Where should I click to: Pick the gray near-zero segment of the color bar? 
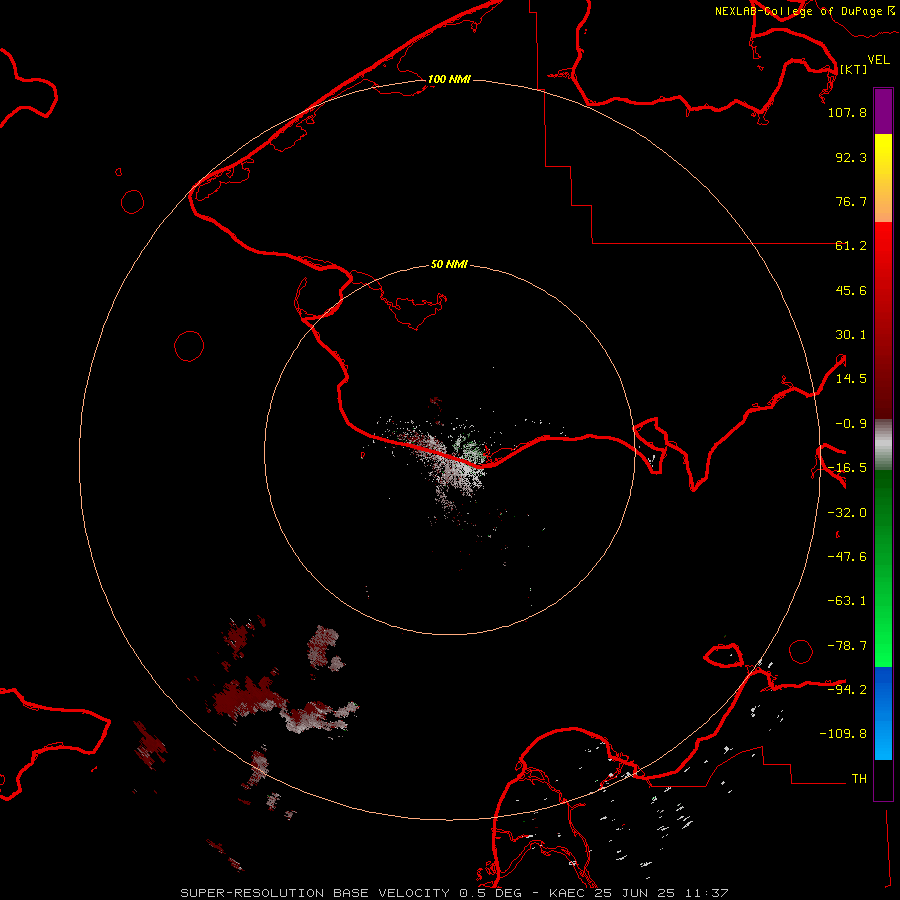coord(883,445)
